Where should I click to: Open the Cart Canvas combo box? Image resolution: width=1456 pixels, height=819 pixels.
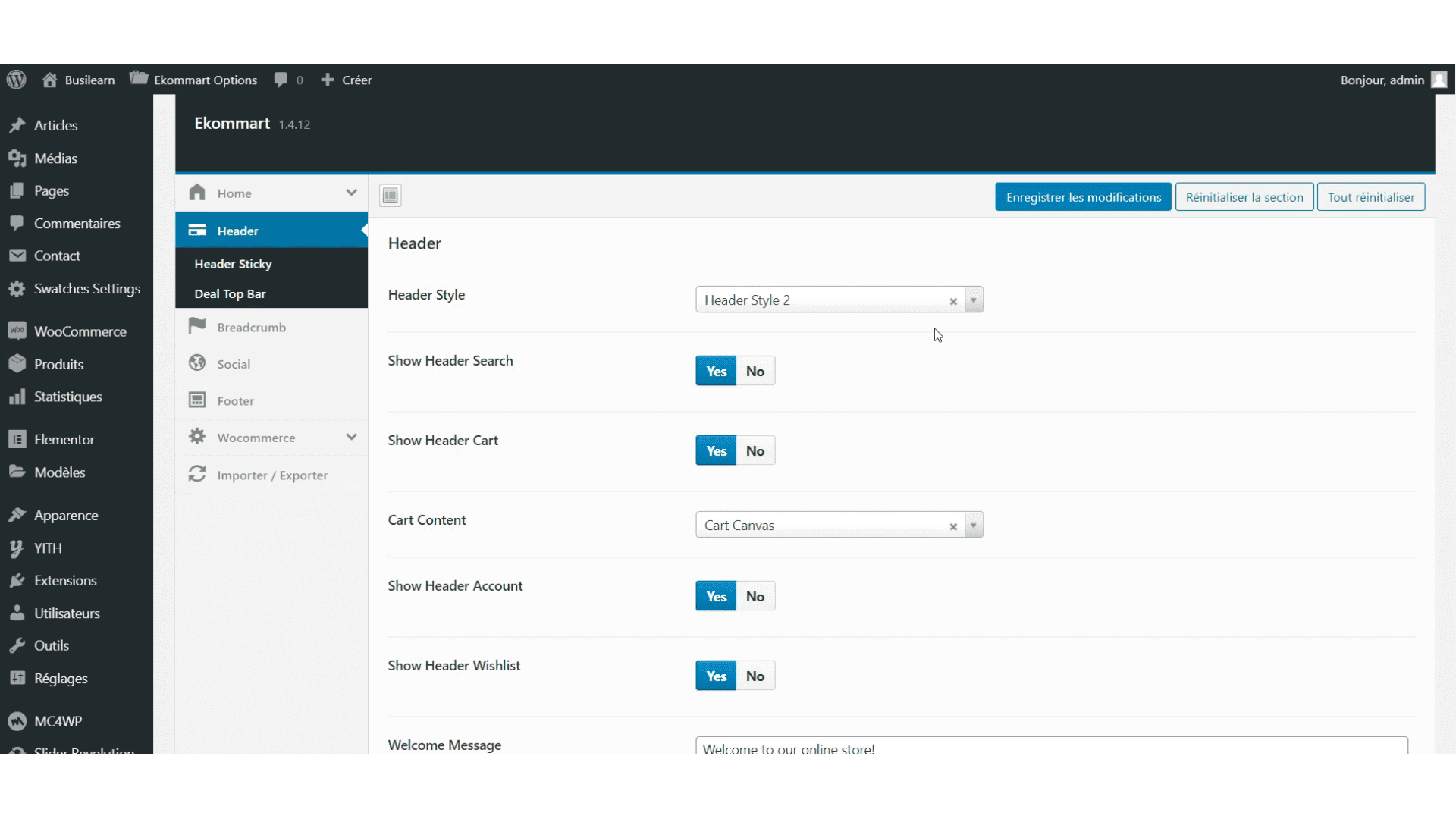tap(839, 525)
